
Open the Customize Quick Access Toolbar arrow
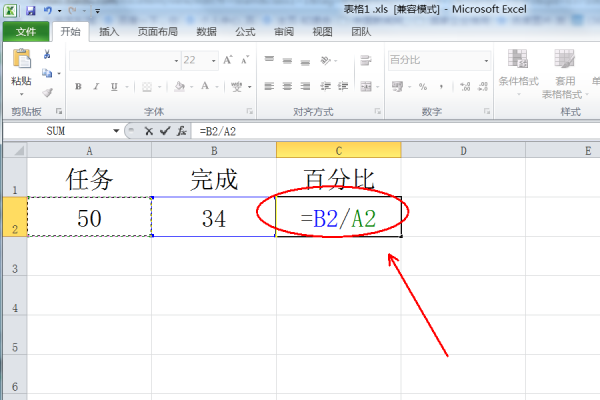[98, 11]
